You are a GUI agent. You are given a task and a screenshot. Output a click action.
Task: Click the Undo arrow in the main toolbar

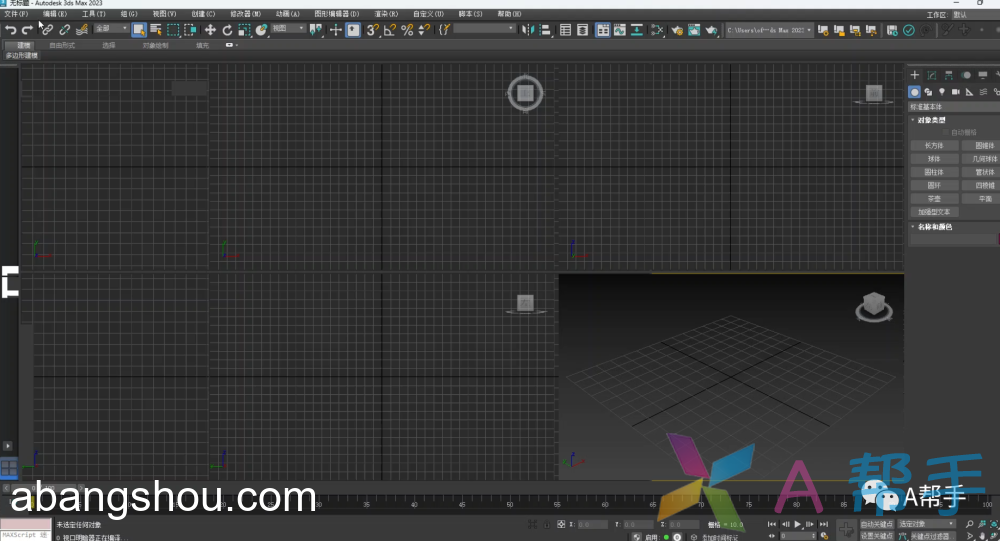point(11,30)
